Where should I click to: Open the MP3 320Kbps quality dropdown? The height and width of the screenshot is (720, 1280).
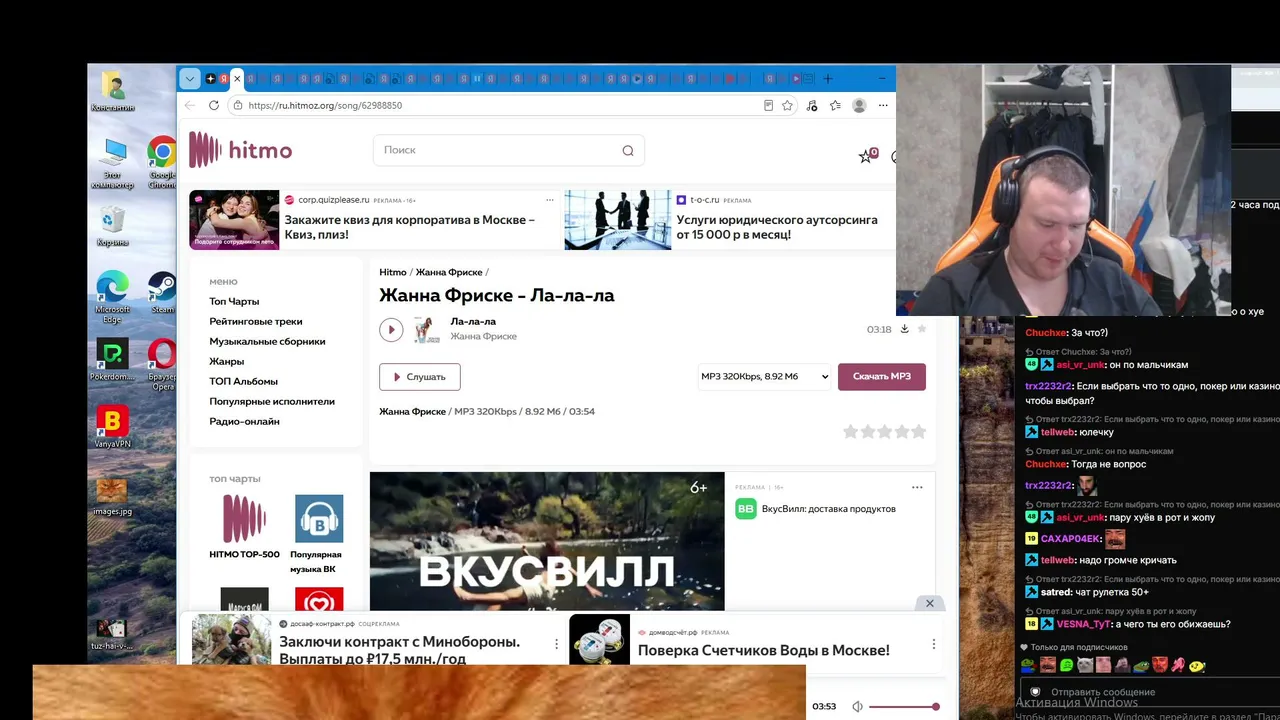point(765,377)
